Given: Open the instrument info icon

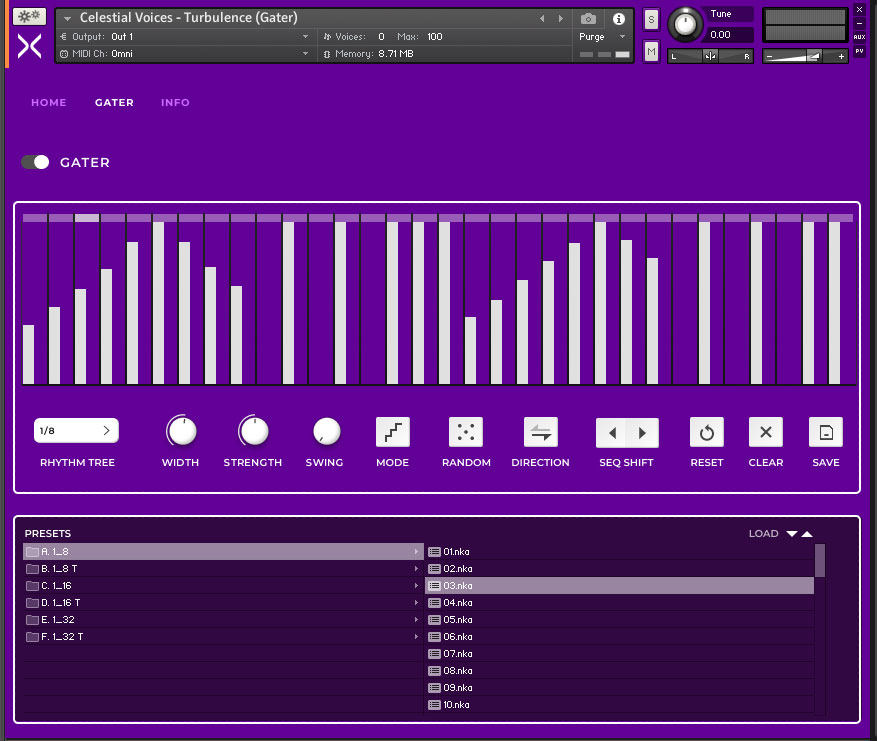Looking at the screenshot, I should [619, 19].
